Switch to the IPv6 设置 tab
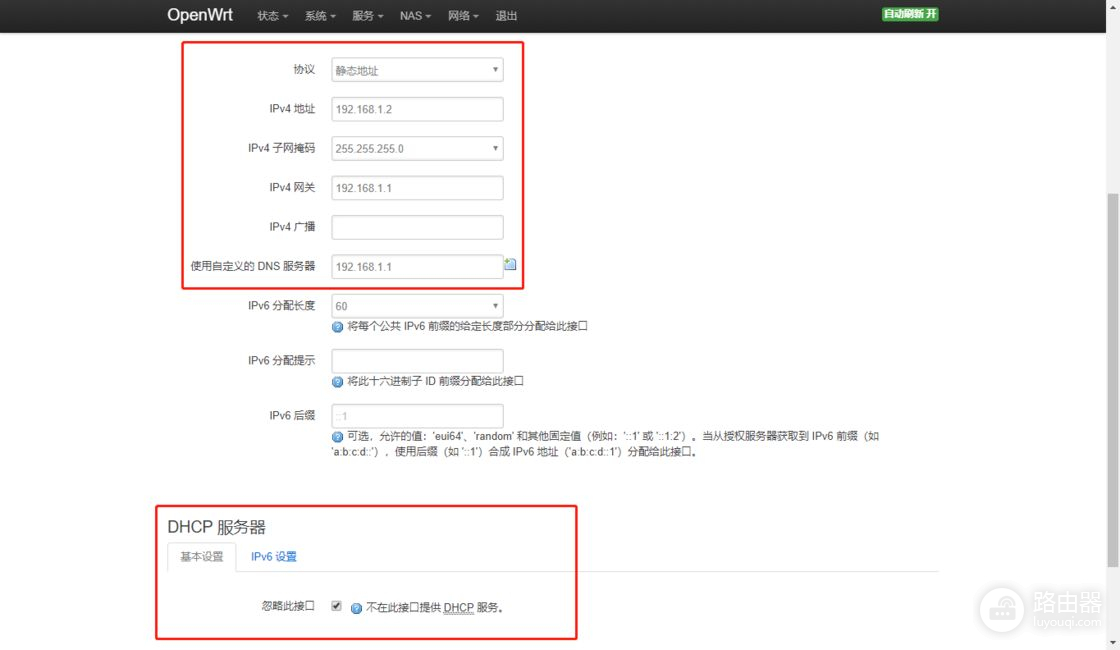The image size is (1120, 650). [x=274, y=557]
